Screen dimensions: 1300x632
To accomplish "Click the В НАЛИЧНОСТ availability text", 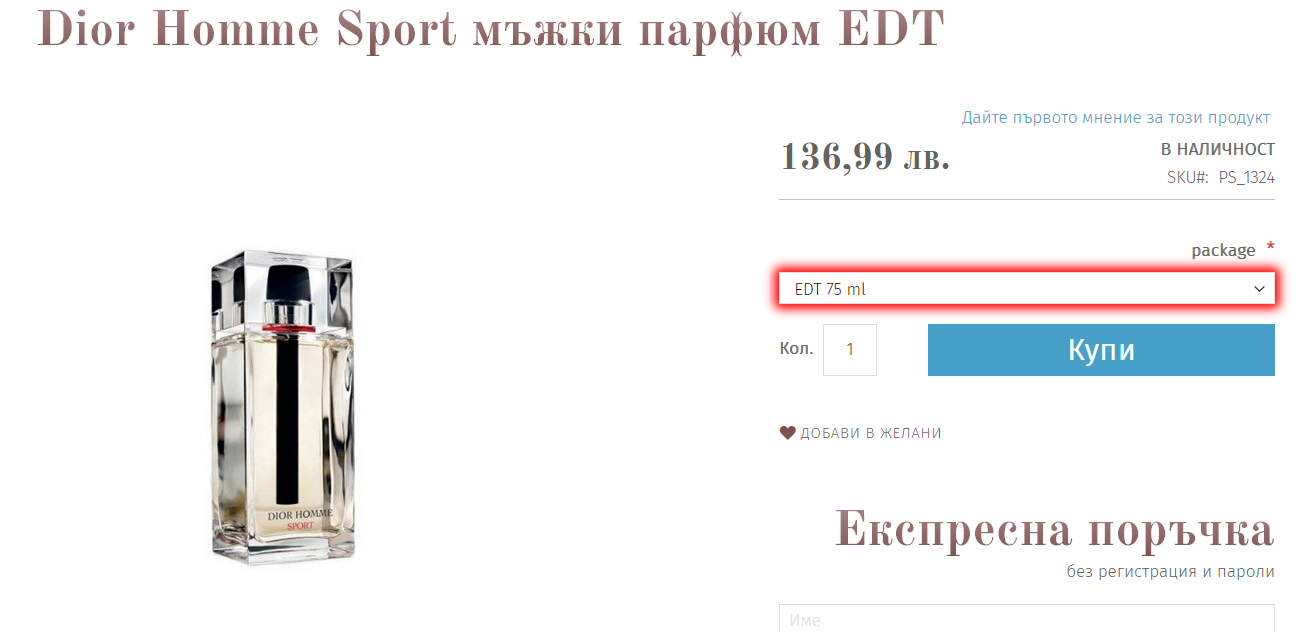I will pos(1217,149).
